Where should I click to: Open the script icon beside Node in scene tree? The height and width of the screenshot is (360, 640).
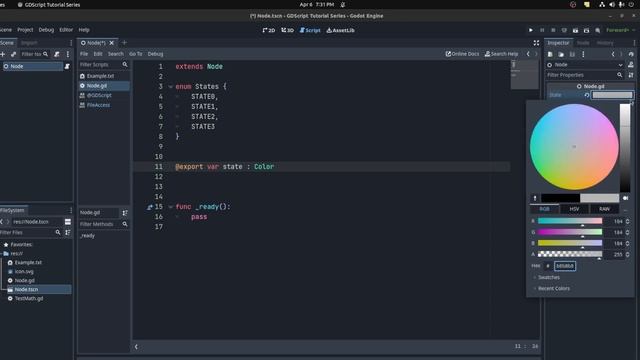[67, 66]
